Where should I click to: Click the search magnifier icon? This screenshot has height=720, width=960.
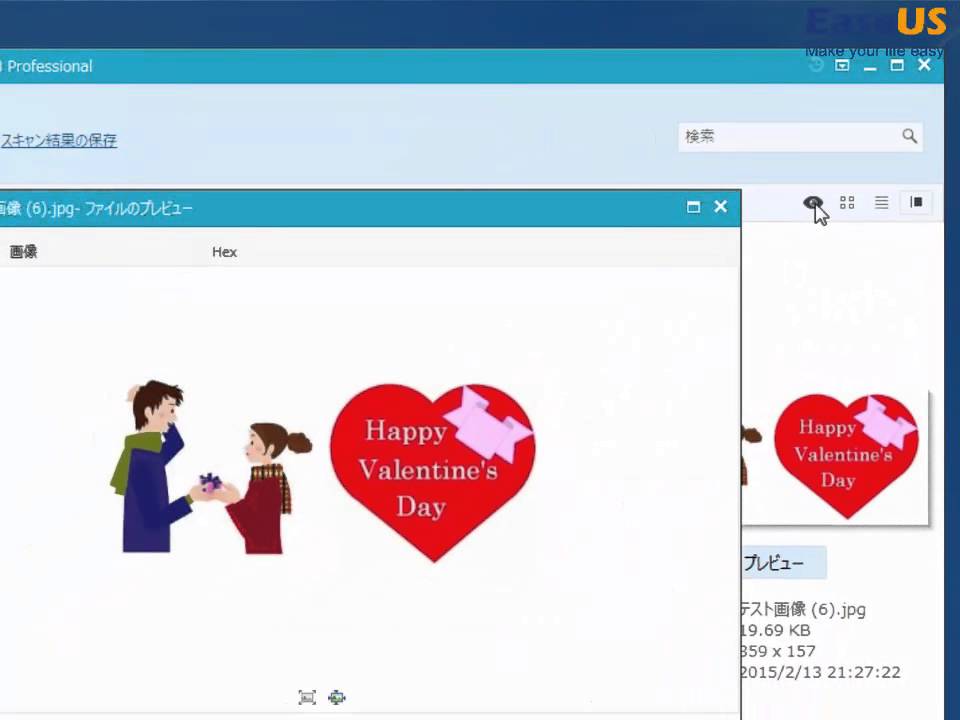pos(909,136)
